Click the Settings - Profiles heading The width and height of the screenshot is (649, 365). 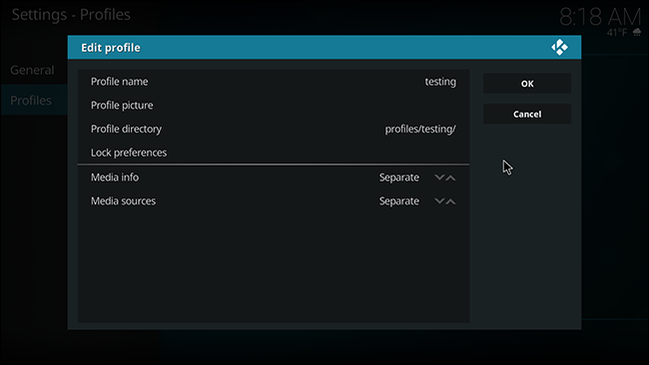pos(71,14)
